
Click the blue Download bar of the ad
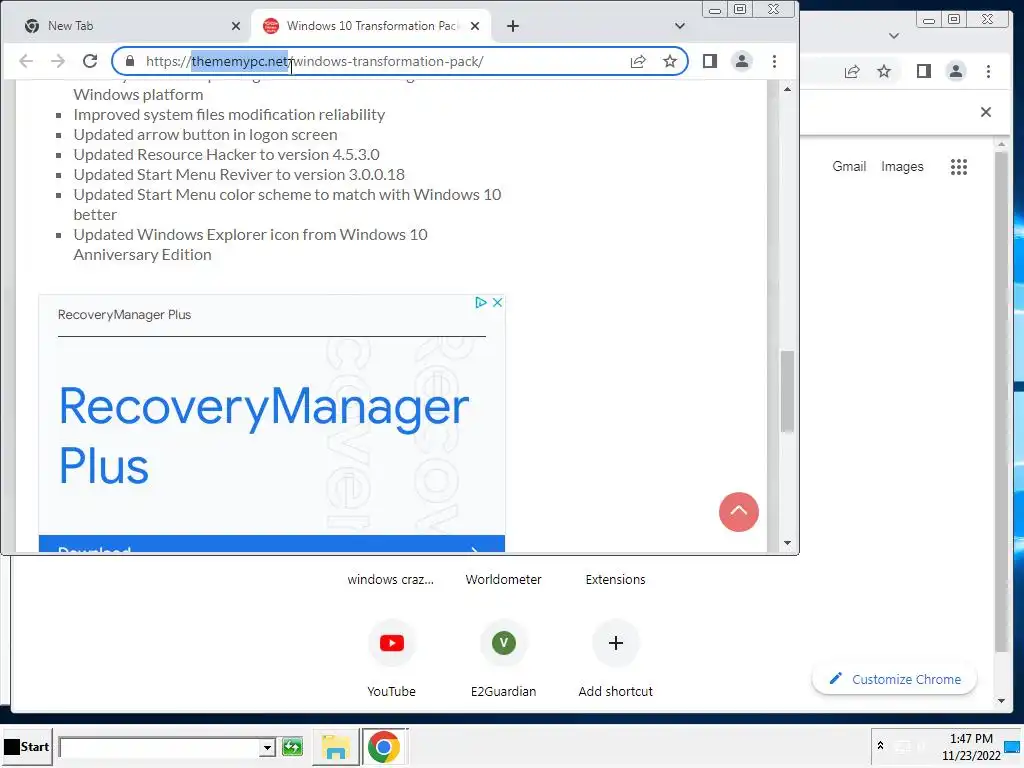[x=272, y=544]
